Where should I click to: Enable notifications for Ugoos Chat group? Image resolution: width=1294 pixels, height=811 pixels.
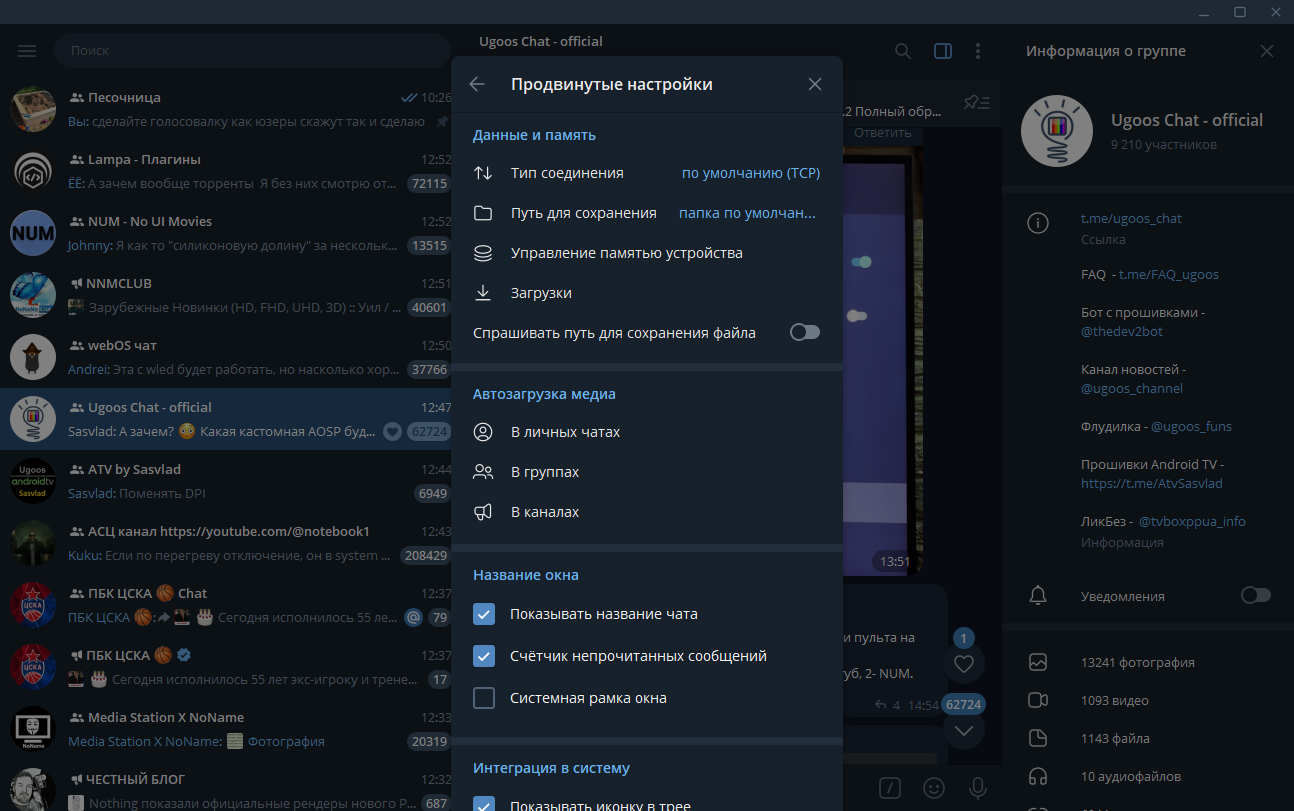[1256, 595]
